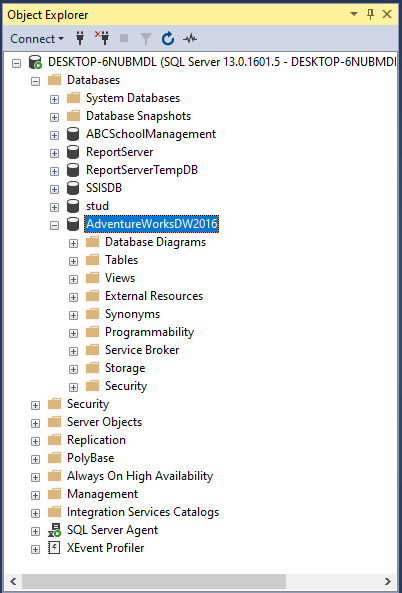Collapse the AdventureWorksDW2016 database node
The height and width of the screenshot is (593, 402).
click(54, 225)
